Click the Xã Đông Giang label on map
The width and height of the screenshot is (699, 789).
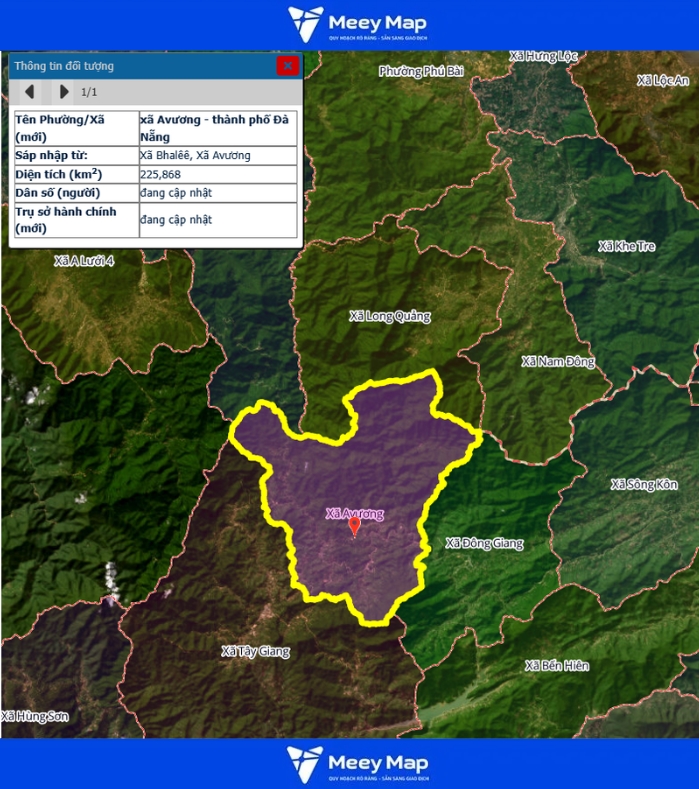pos(484,543)
